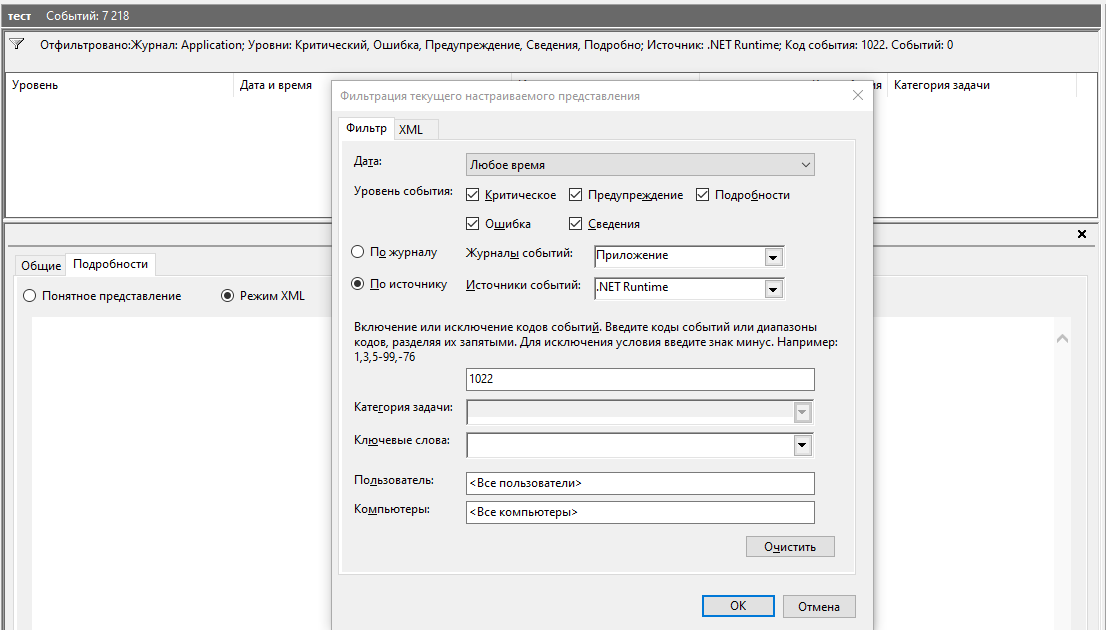Close the filter dialog window

(857, 96)
